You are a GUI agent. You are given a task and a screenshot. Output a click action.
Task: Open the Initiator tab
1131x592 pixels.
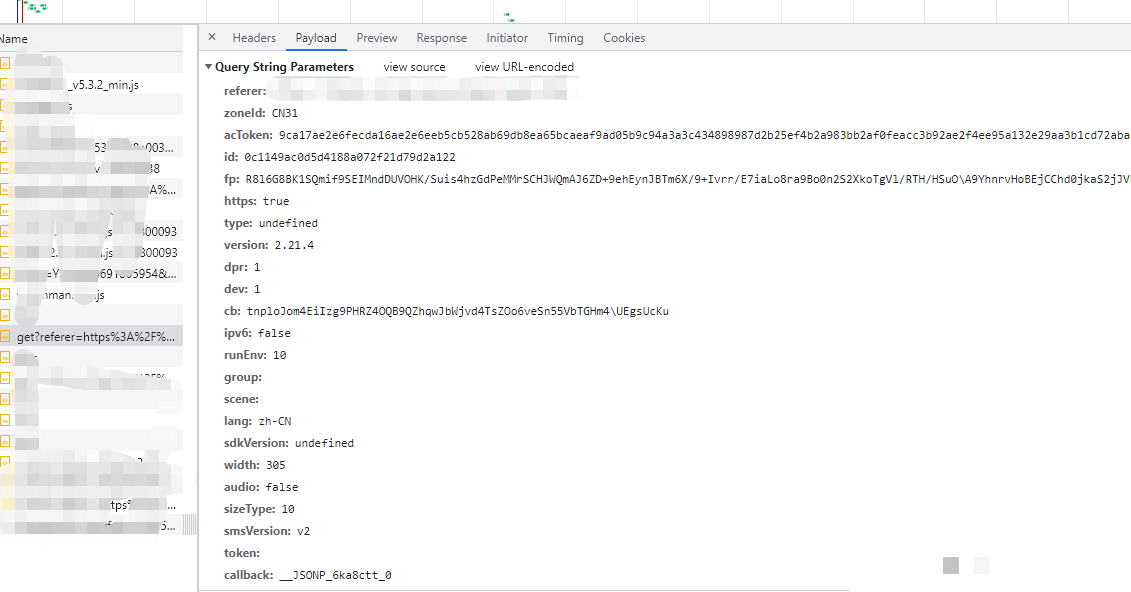point(507,38)
